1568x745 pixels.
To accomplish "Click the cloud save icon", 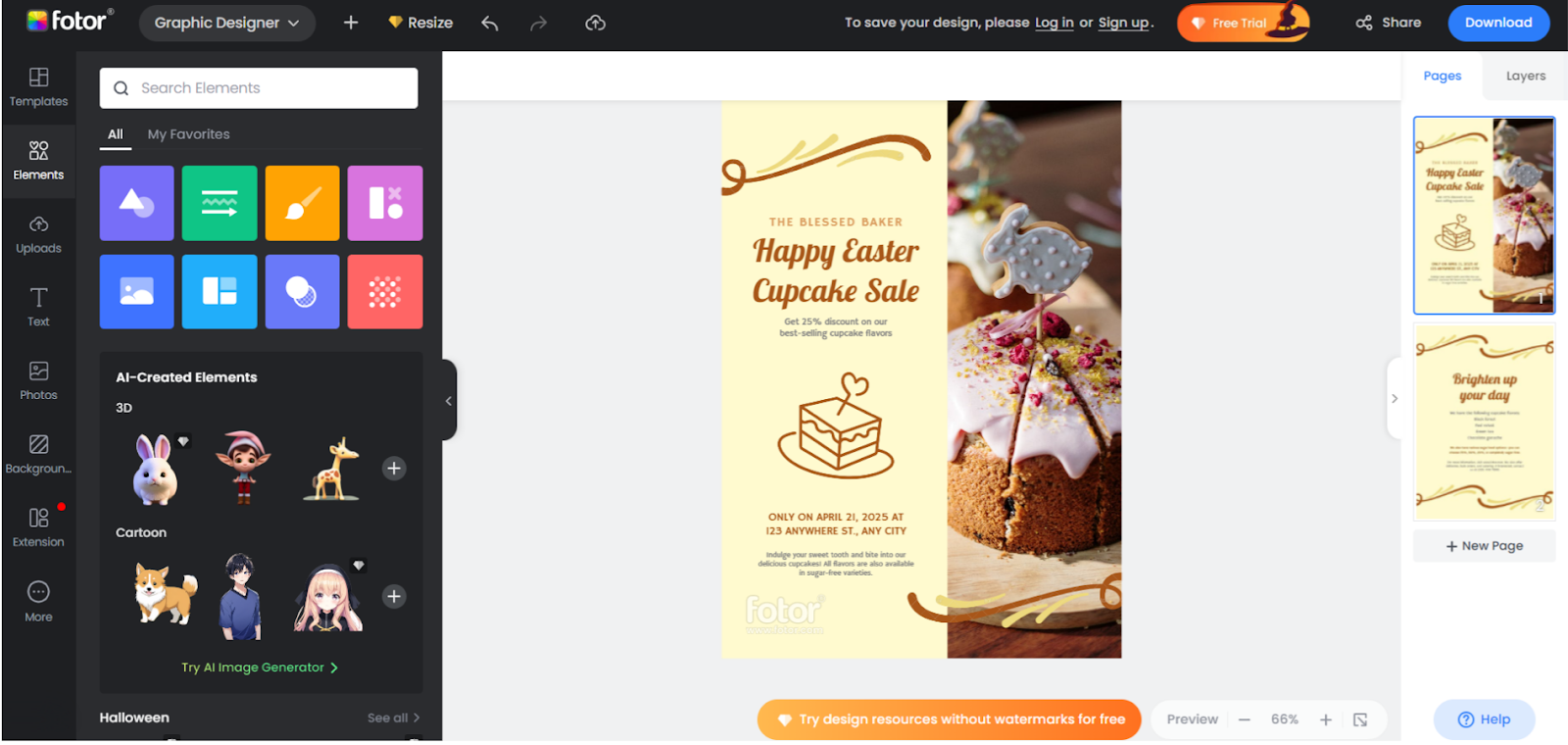I will coord(595,23).
